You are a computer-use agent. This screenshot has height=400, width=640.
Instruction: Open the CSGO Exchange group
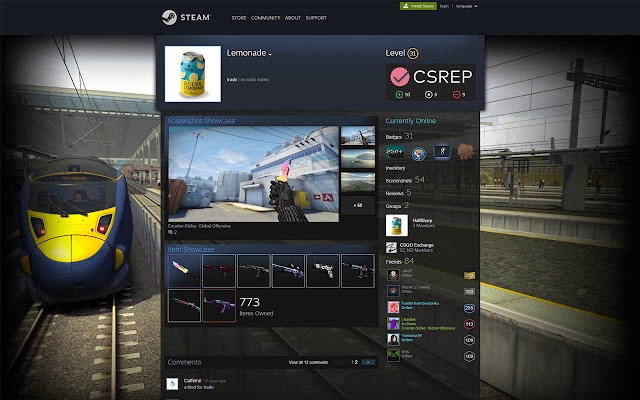(x=416, y=247)
